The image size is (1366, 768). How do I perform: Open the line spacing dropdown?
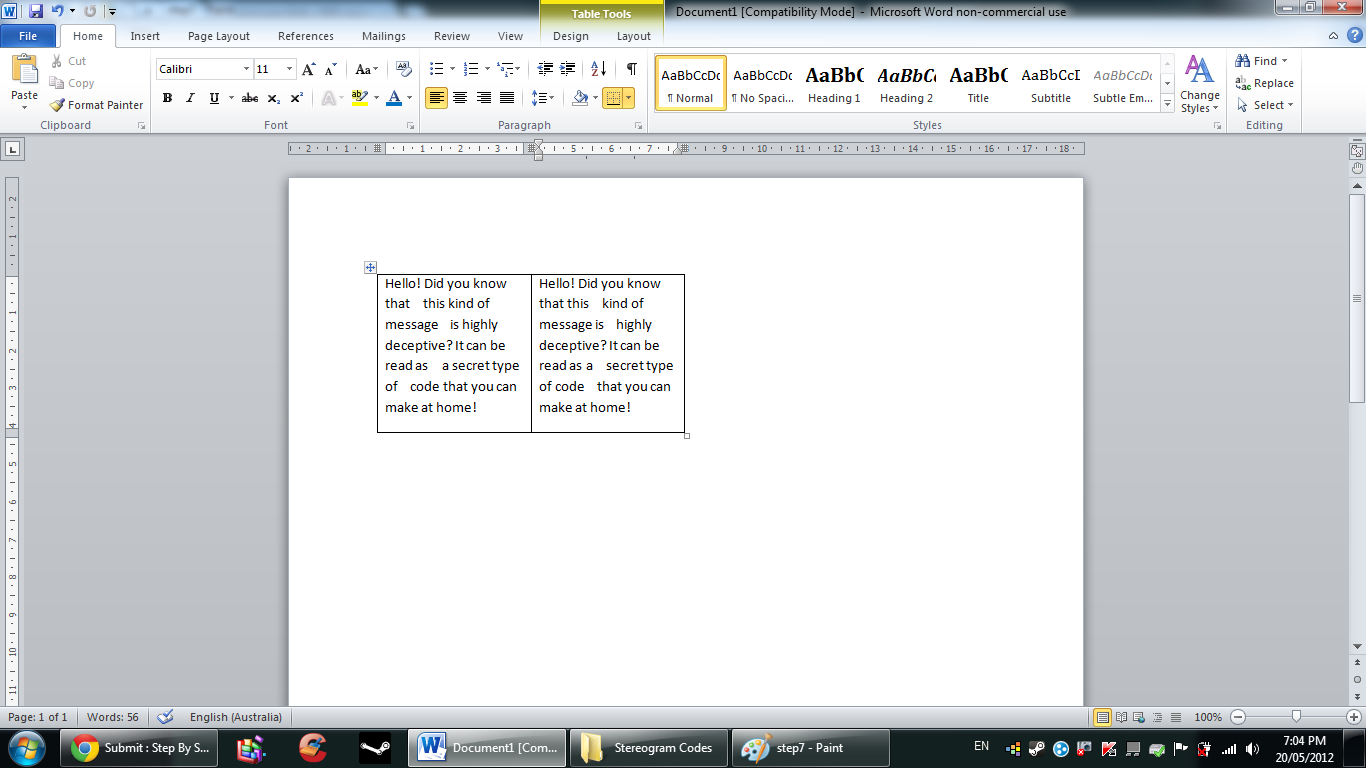click(x=547, y=97)
